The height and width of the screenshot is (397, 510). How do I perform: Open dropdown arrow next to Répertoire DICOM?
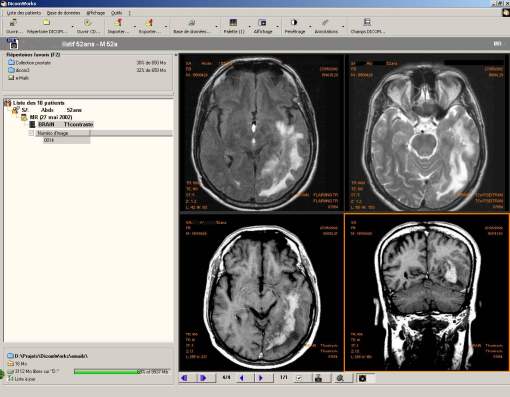[x=72, y=26]
